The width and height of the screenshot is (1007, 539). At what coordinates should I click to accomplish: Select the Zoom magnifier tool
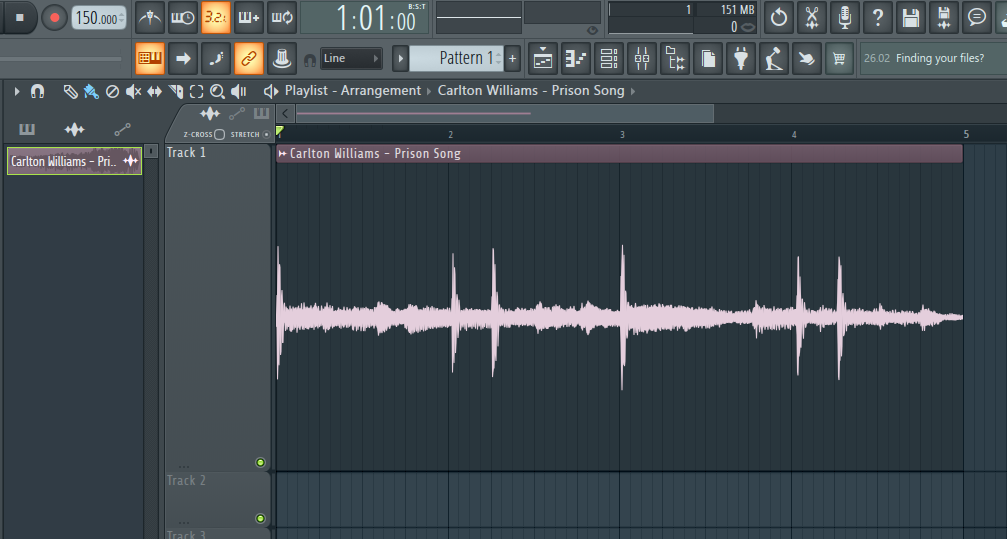pos(218,92)
